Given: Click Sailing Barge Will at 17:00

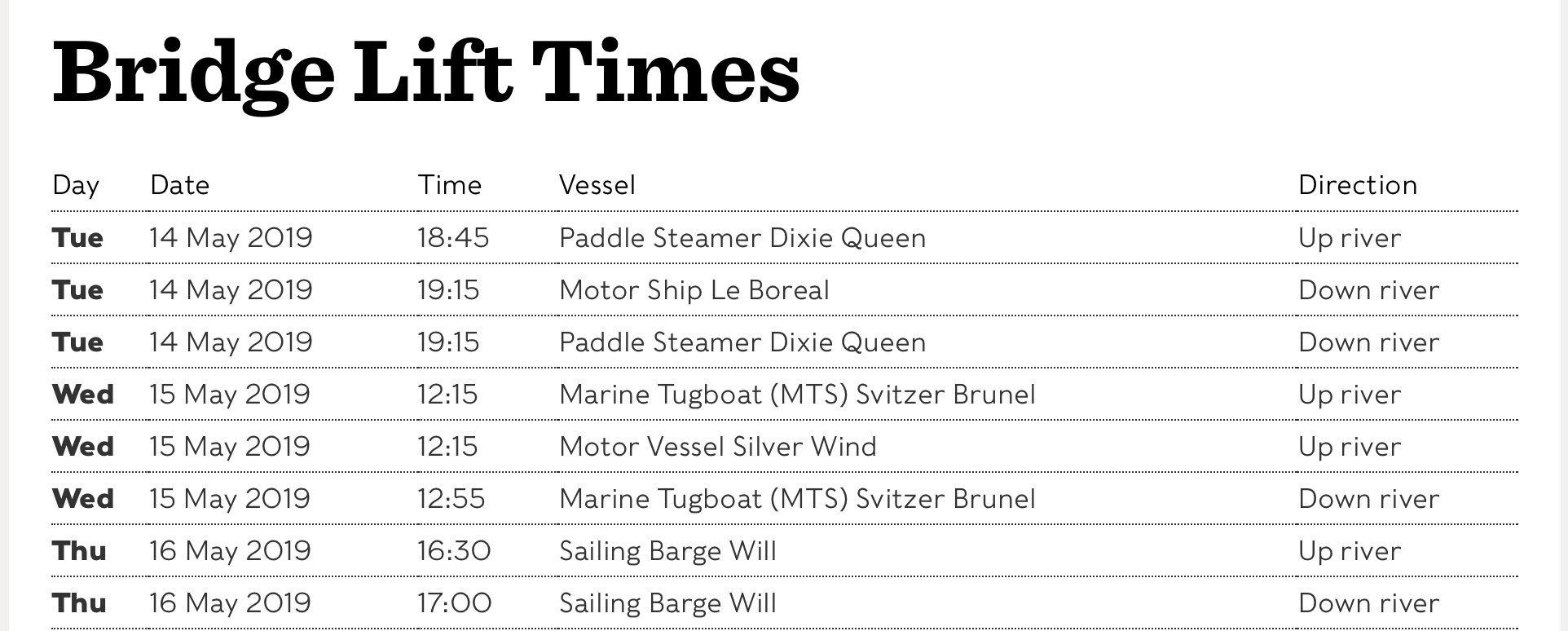Looking at the screenshot, I should pyautogui.click(x=667, y=603).
